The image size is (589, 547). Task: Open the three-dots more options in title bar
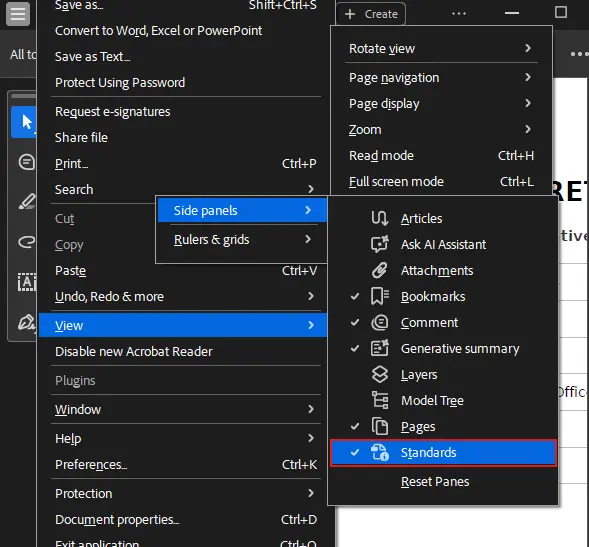click(x=459, y=14)
